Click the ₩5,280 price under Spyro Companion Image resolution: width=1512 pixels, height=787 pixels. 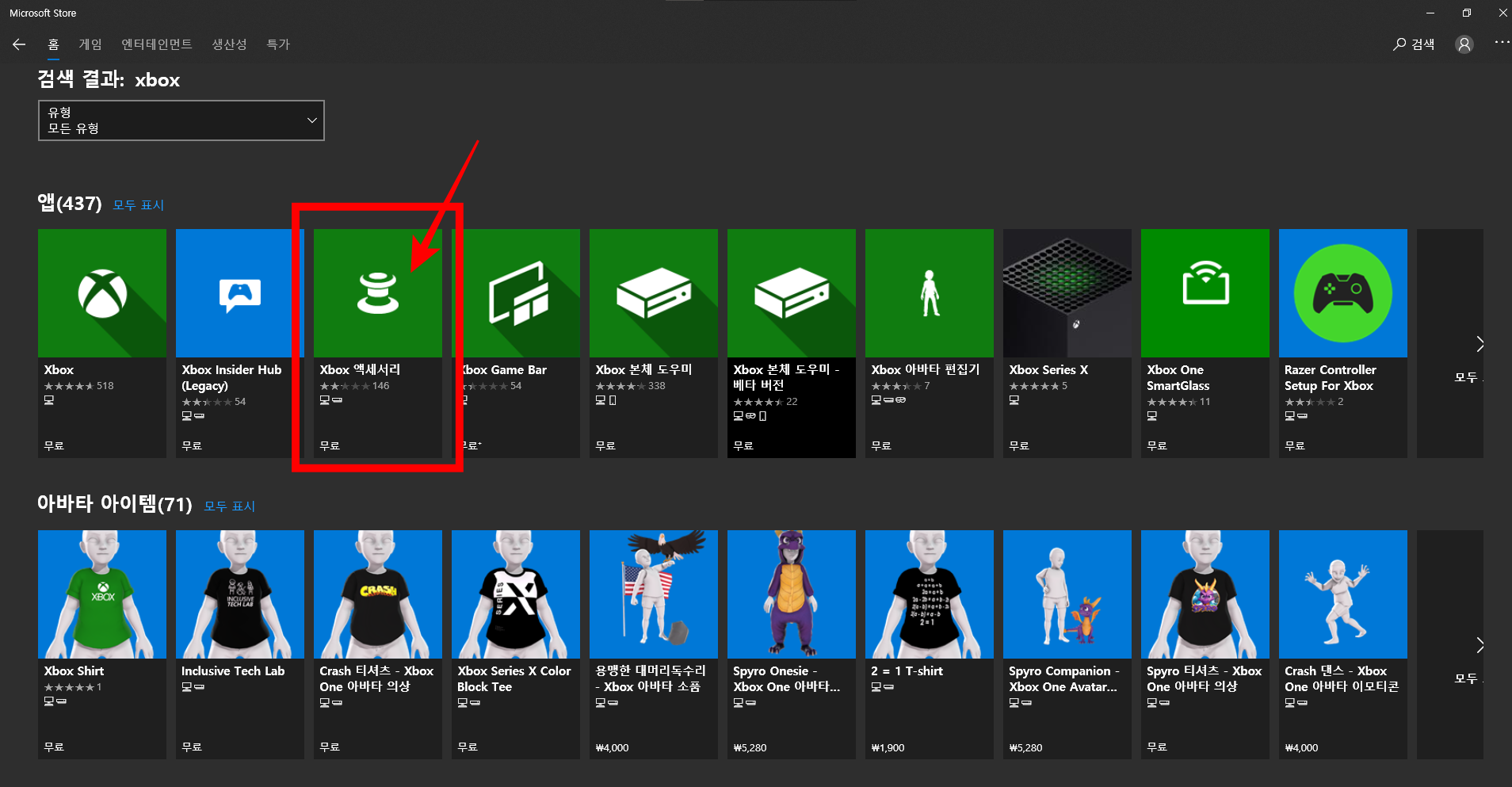1025,747
